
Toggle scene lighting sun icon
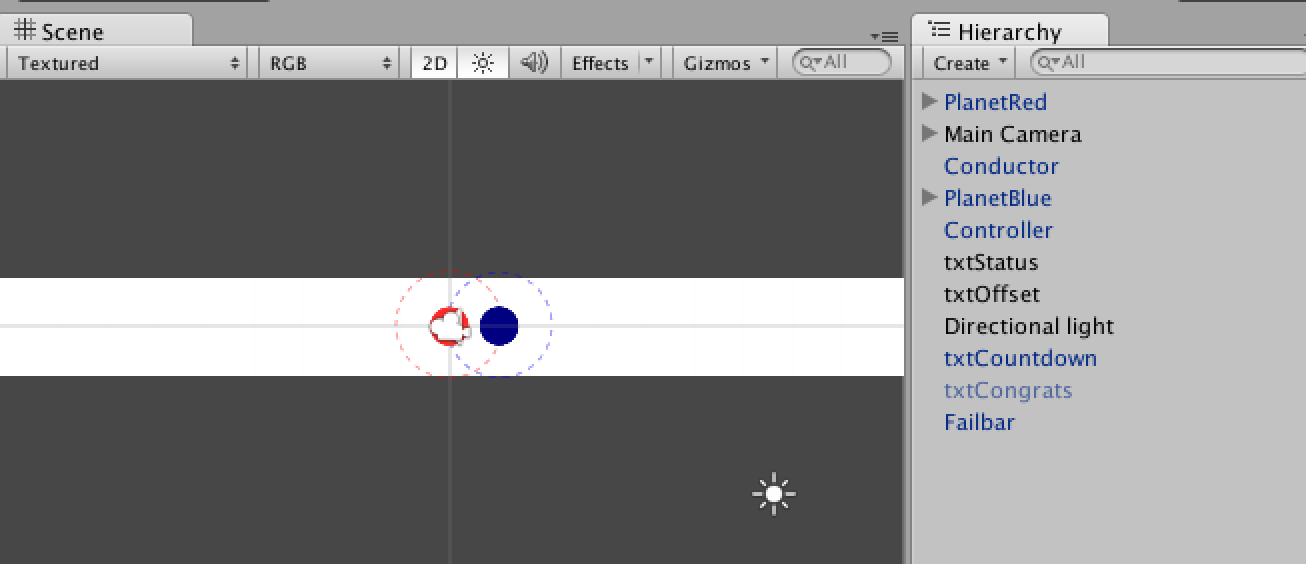(x=483, y=63)
